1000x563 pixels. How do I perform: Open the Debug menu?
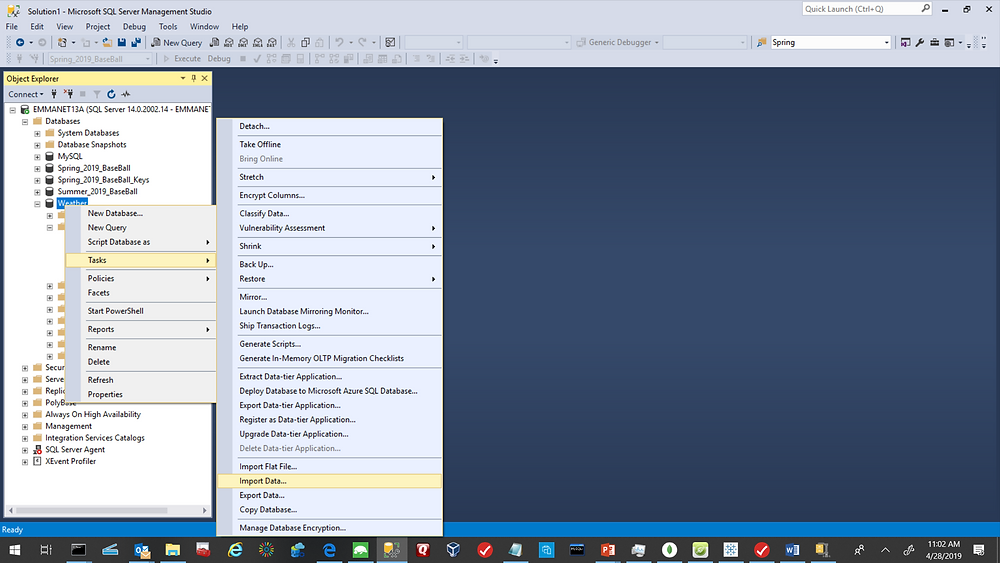[134, 27]
